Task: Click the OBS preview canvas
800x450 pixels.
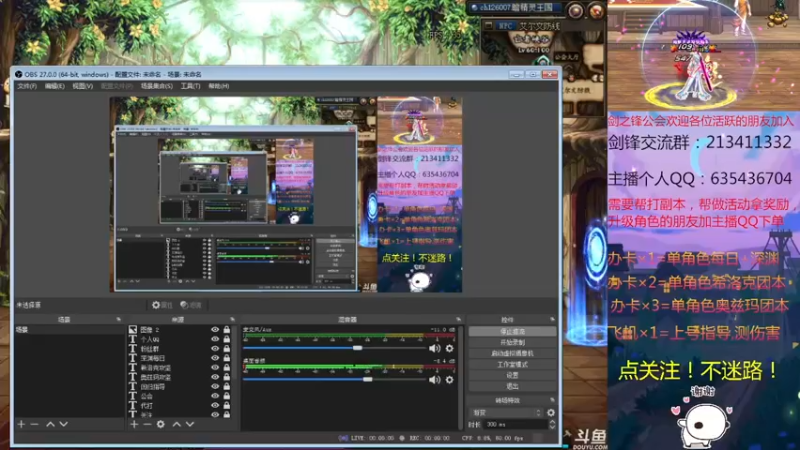Action: point(286,194)
